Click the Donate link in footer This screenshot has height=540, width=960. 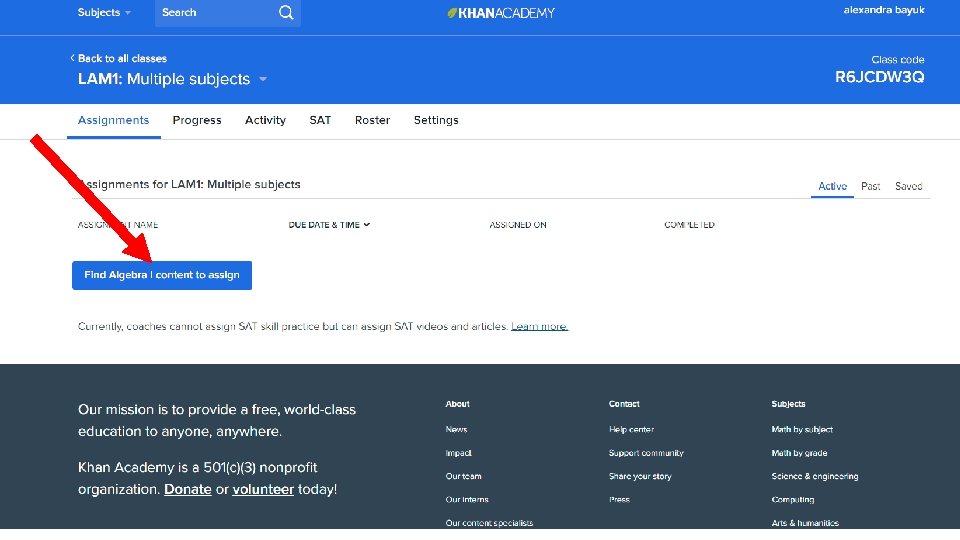pos(187,489)
